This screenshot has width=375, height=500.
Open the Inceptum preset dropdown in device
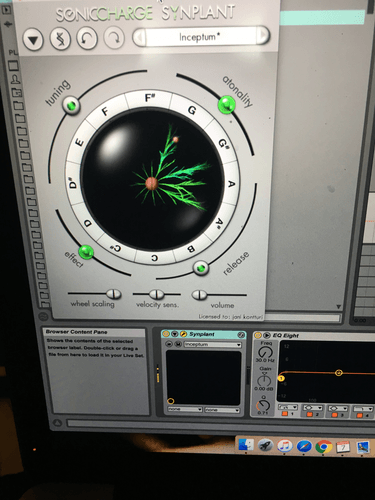coord(212,344)
